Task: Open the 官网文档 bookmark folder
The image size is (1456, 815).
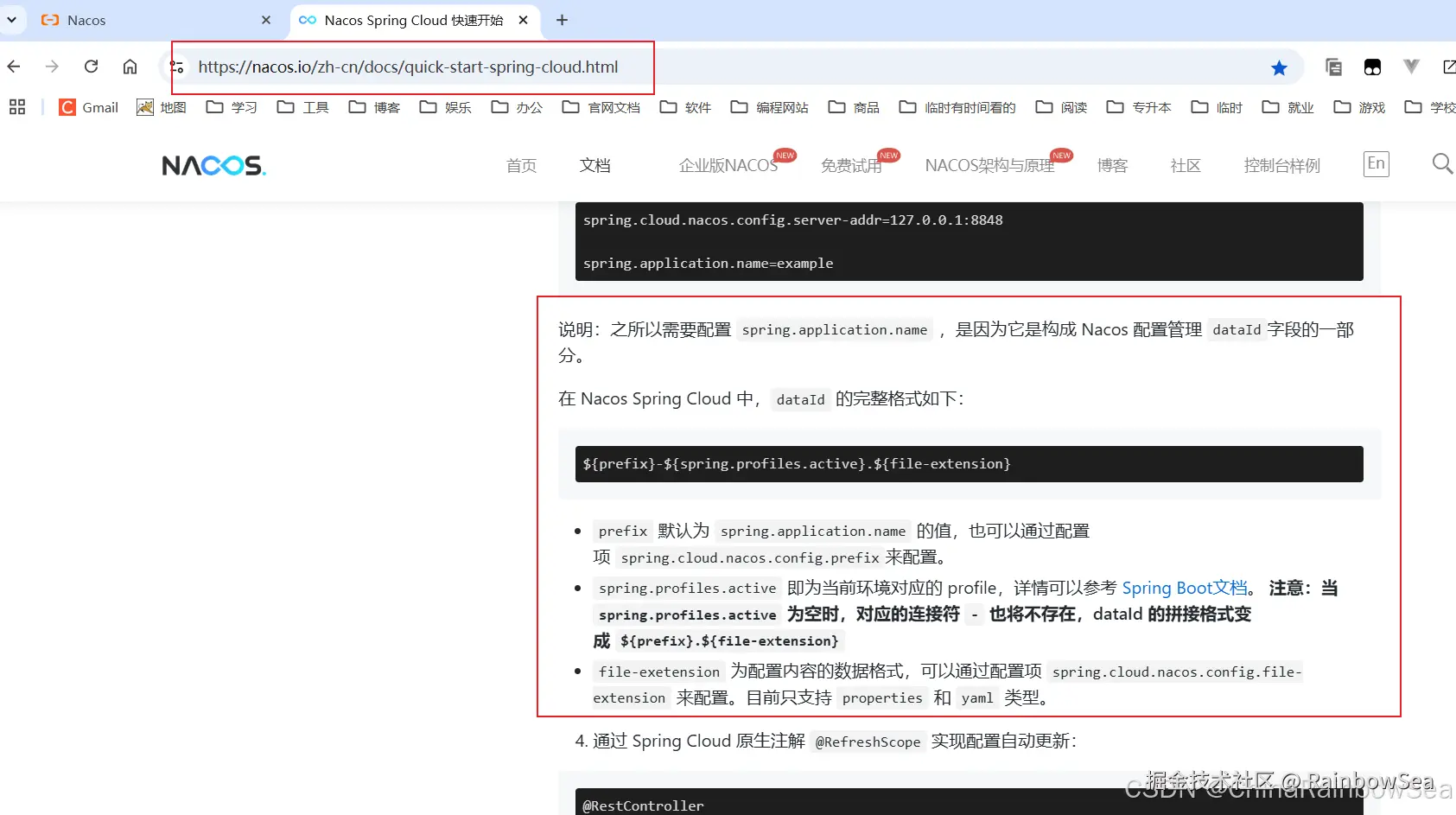Action: click(601, 107)
